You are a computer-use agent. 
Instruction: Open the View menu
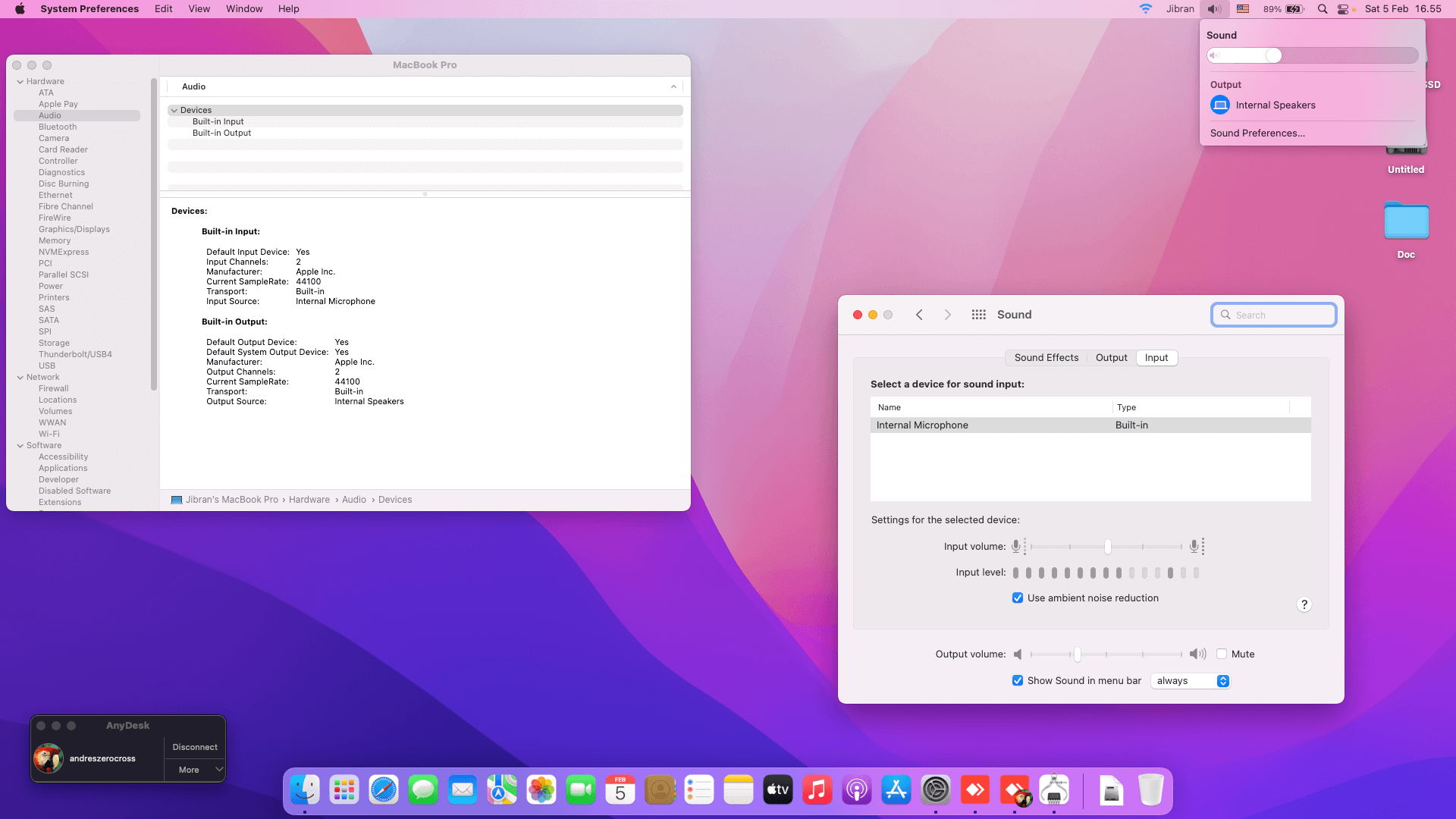[x=199, y=9]
